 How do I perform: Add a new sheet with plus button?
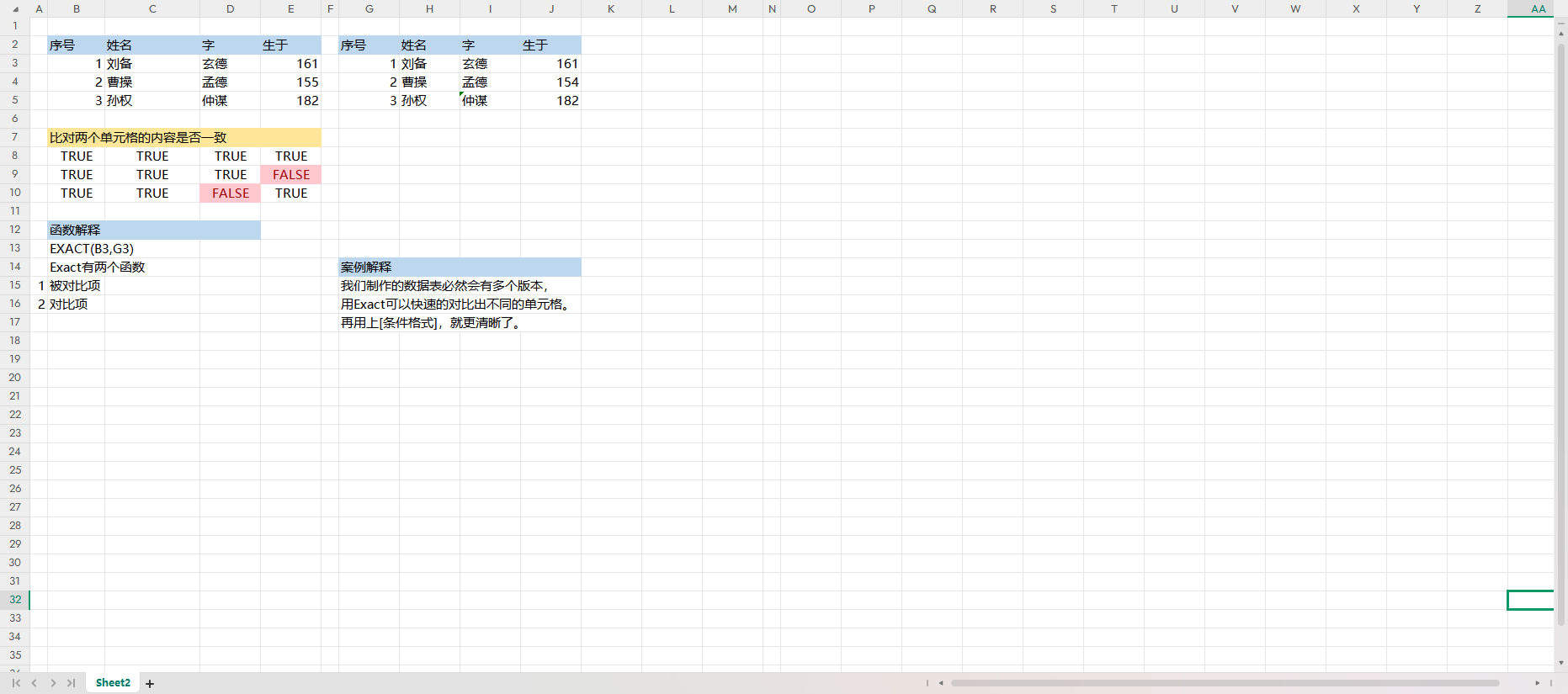click(x=150, y=684)
